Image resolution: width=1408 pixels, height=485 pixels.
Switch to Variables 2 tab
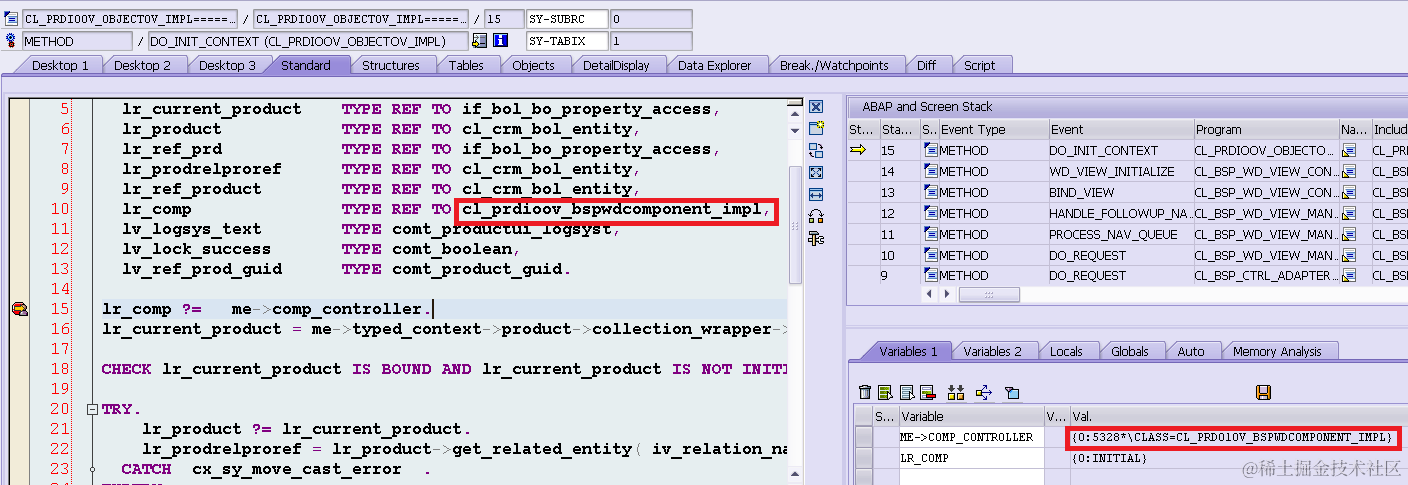[992, 351]
